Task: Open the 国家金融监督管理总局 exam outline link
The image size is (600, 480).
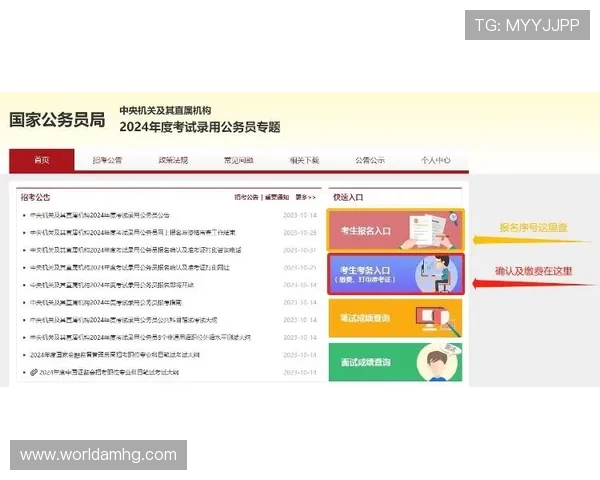Action: pyautogui.click(x=115, y=355)
